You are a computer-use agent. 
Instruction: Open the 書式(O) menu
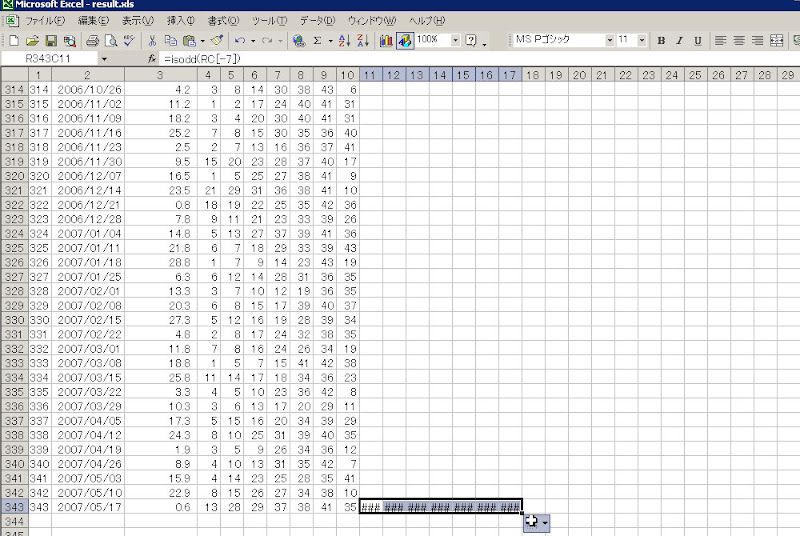pyautogui.click(x=223, y=21)
